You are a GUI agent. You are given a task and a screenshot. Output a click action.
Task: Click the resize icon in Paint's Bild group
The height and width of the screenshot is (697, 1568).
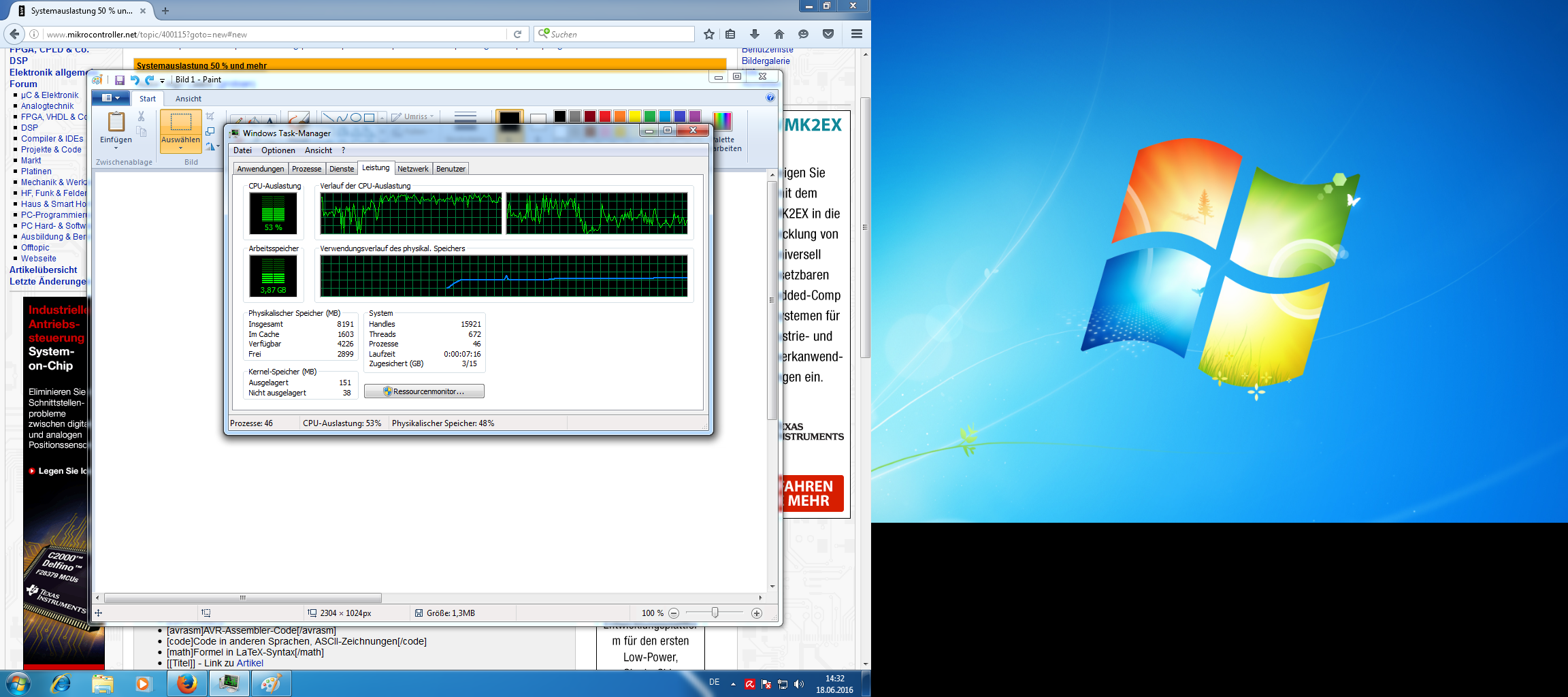tap(210, 131)
